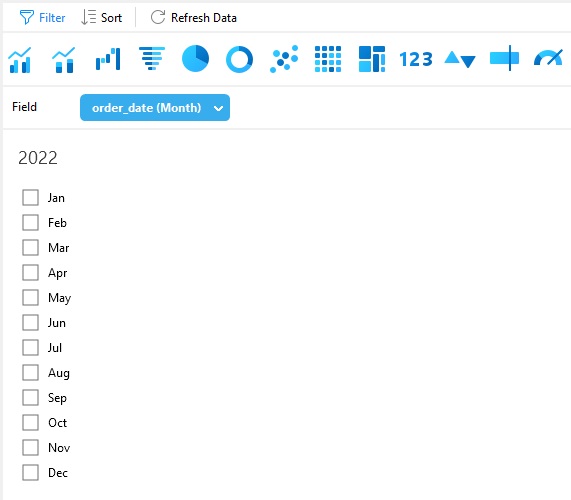Check the Jan month checkbox

point(30,197)
